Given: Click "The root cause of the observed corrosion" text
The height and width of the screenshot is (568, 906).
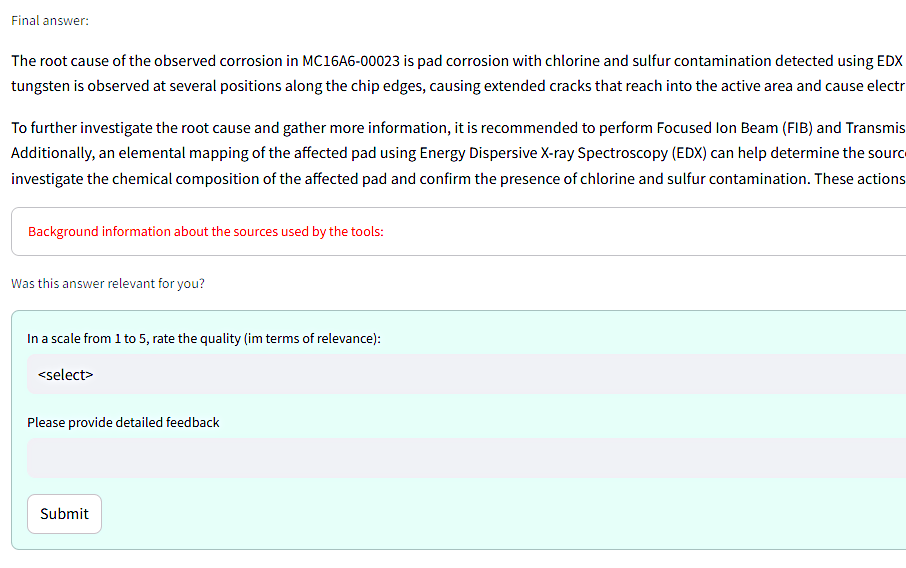Looking at the screenshot, I should coord(150,61).
